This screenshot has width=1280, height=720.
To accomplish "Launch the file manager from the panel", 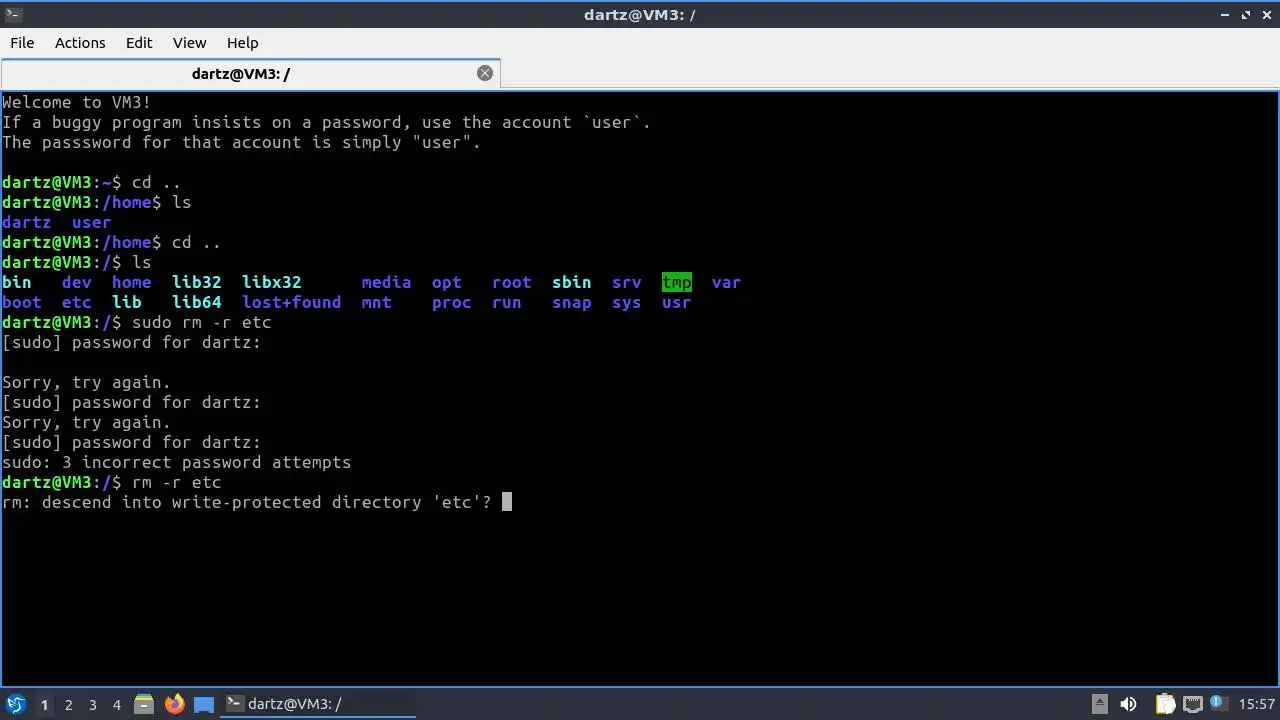I will 144,704.
